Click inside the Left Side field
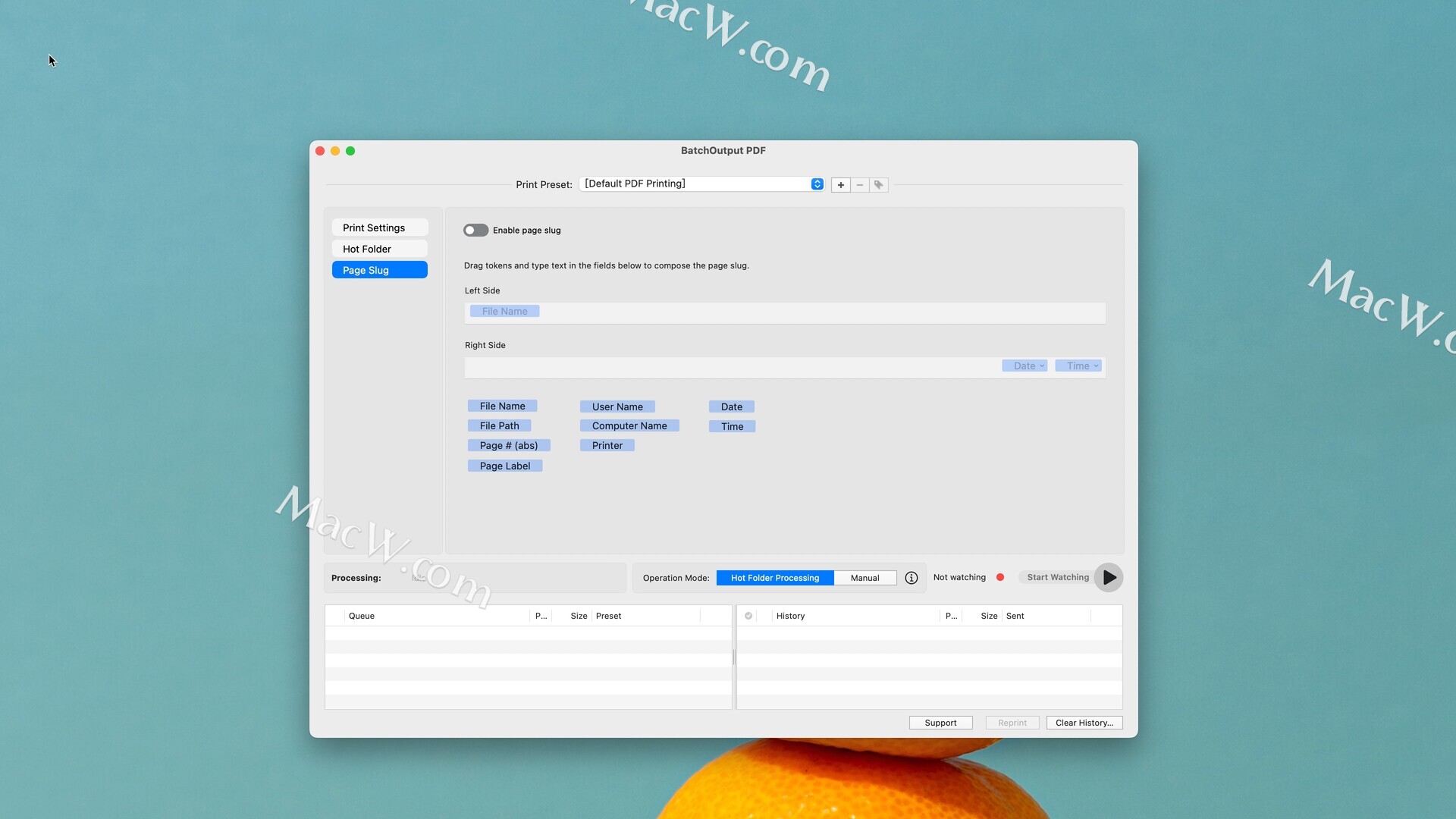 click(785, 312)
